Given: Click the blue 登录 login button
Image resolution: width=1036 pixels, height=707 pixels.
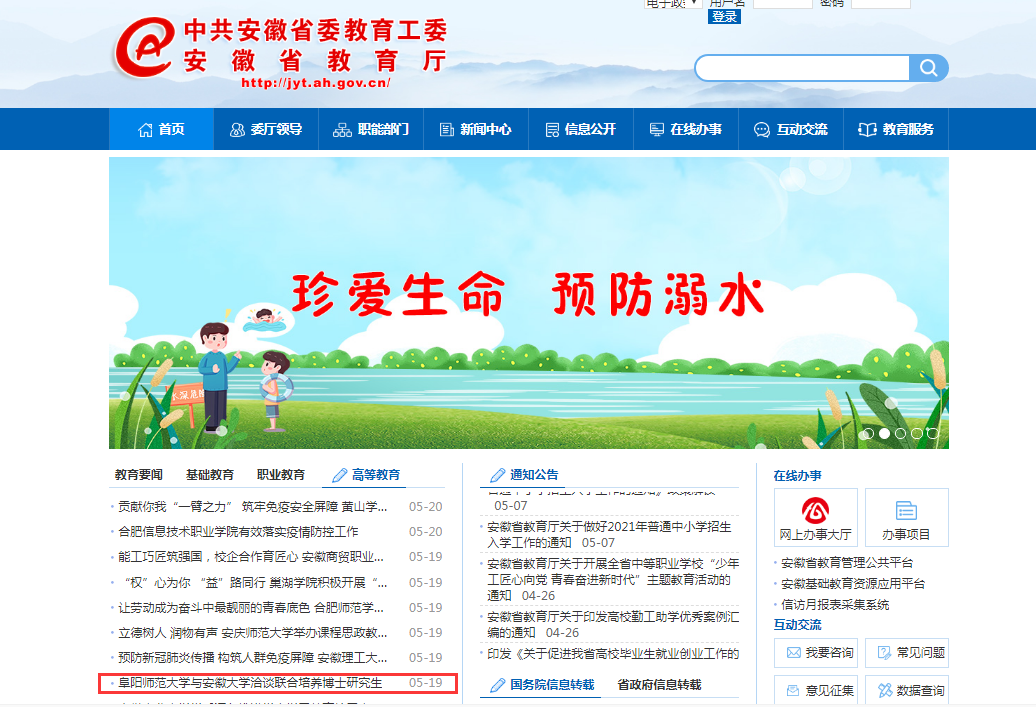Looking at the screenshot, I should tap(724, 17).
